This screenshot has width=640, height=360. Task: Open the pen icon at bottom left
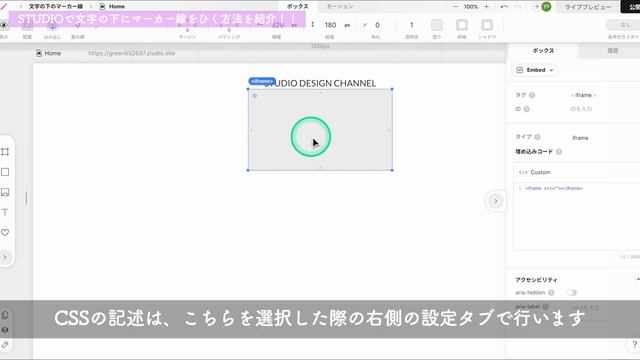[x=5, y=345]
